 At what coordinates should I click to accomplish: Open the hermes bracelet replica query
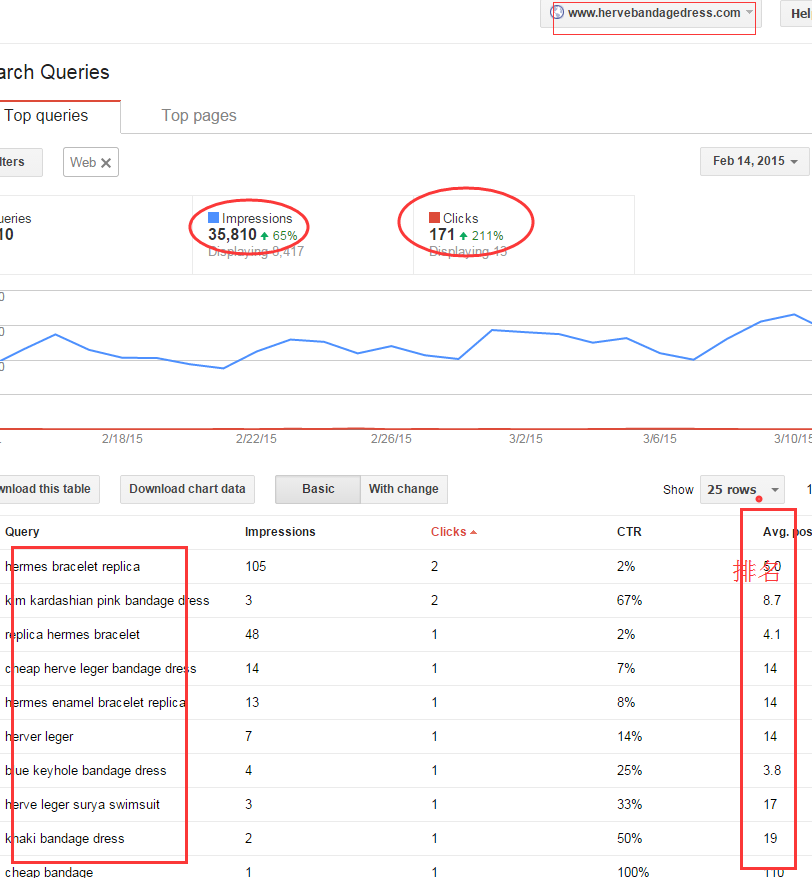pyautogui.click(x=73, y=567)
